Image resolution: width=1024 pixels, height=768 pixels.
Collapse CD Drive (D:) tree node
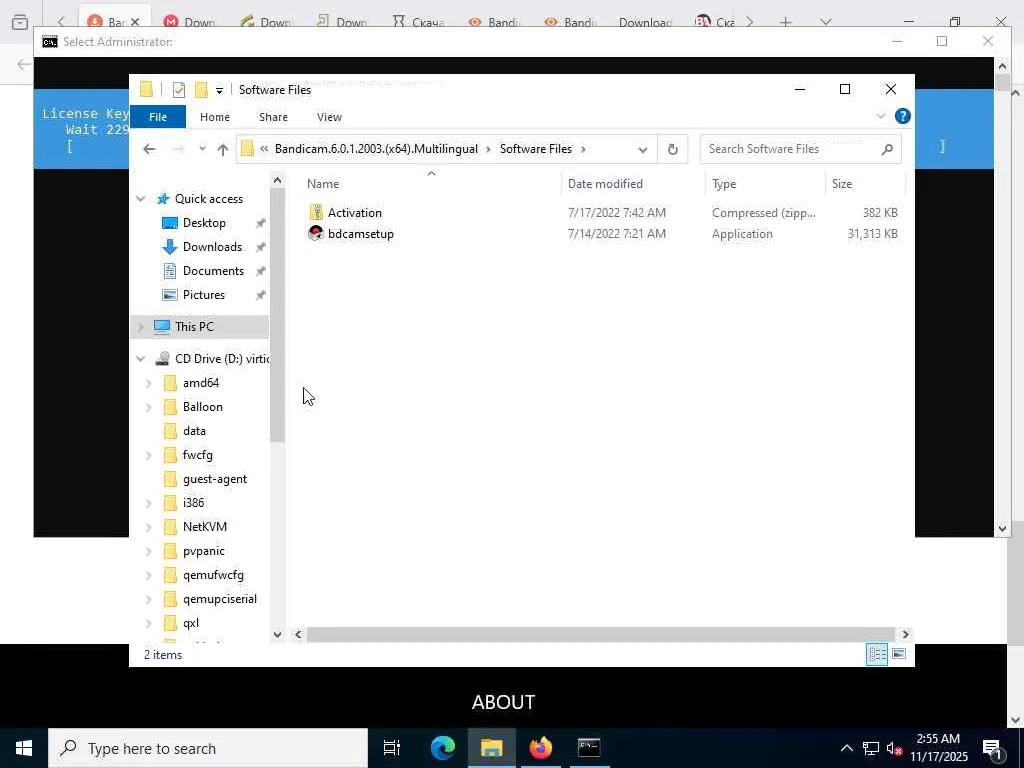point(140,359)
